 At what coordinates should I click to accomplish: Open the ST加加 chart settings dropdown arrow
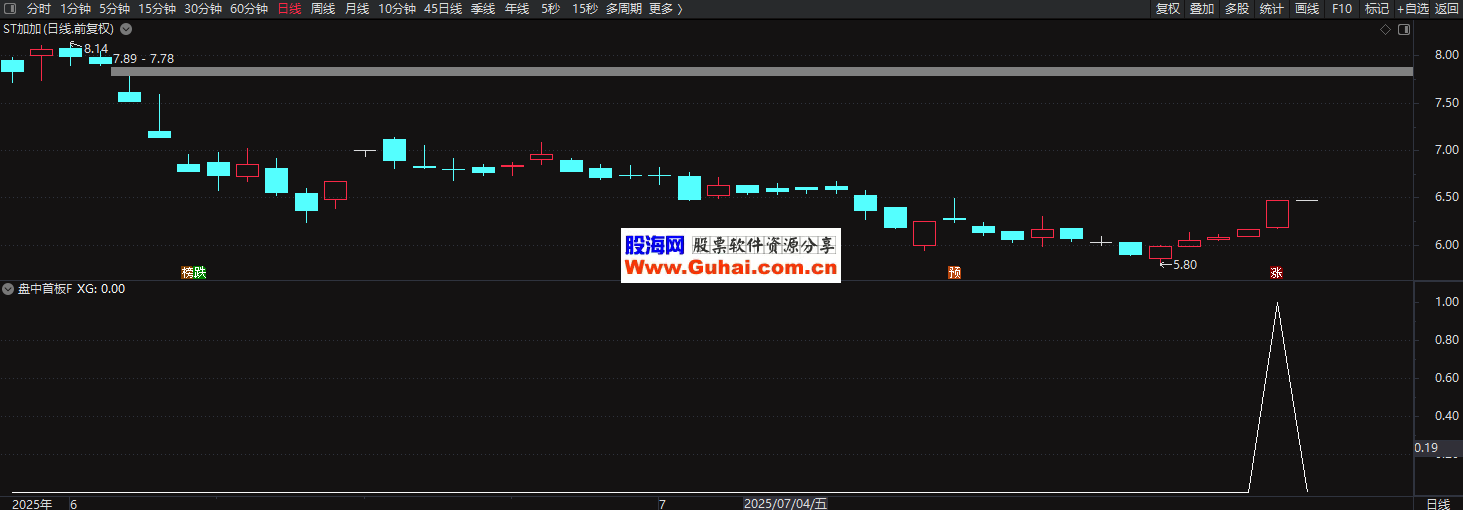[x=125, y=29]
